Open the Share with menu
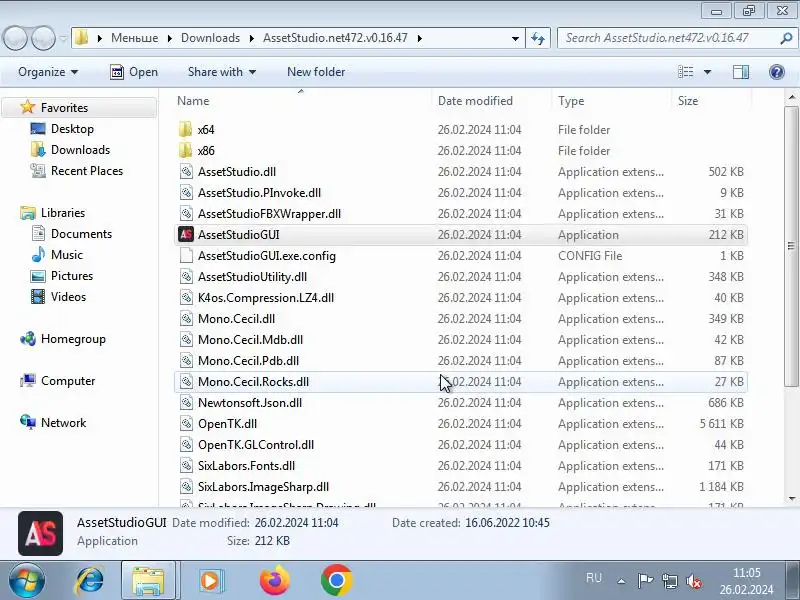This screenshot has height=600, width=800. (221, 72)
